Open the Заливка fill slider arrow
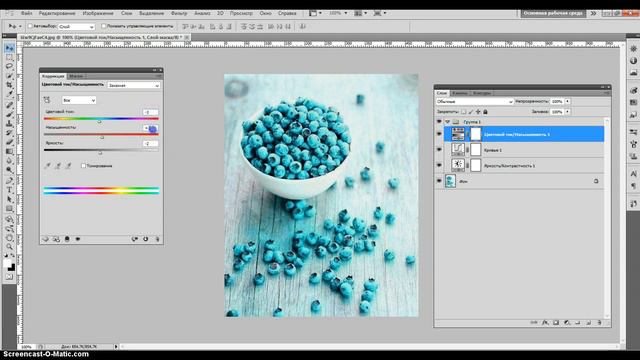Image resolution: width=640 pixels, height=360 pixels. [x=567, y=112]
